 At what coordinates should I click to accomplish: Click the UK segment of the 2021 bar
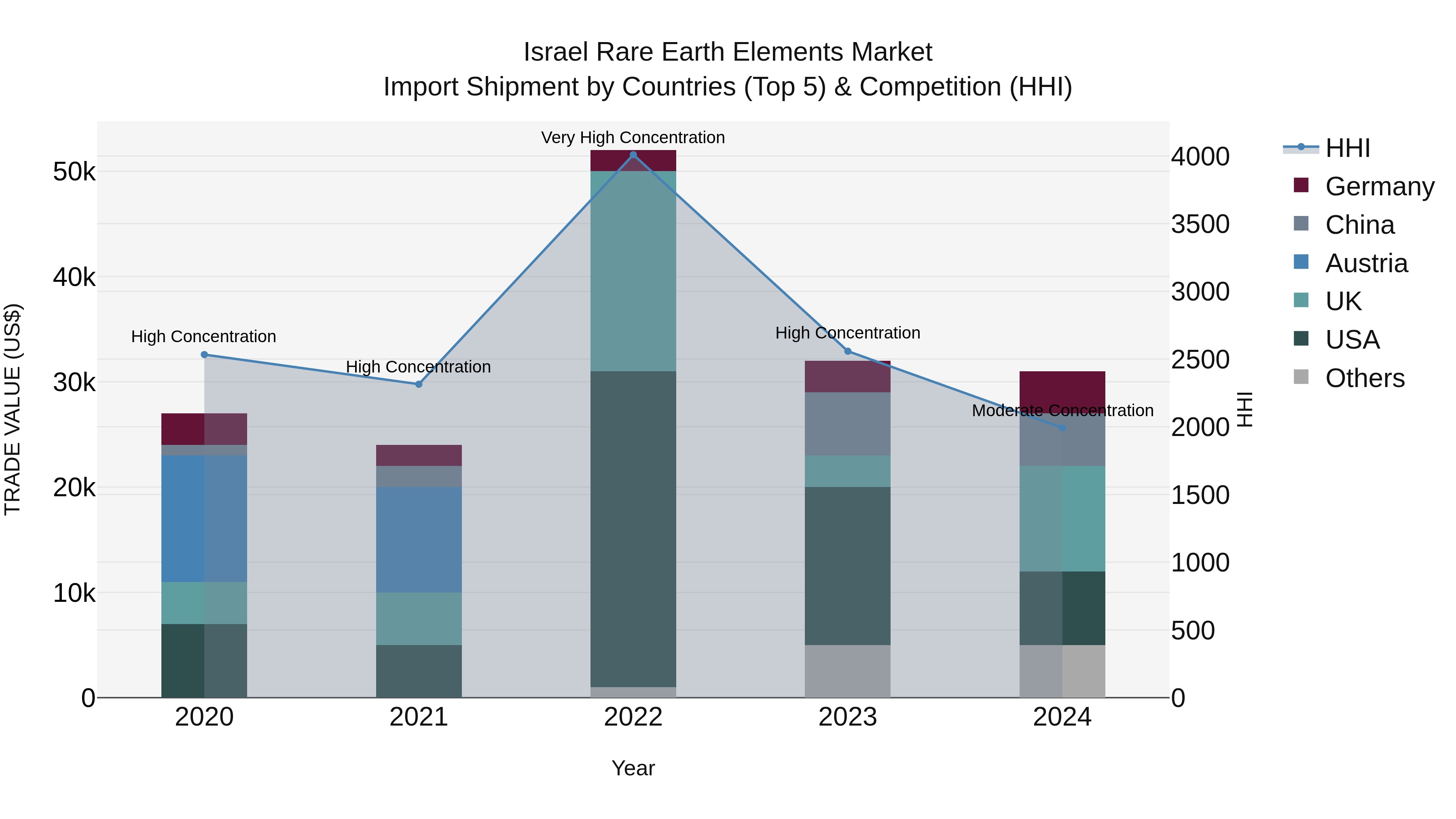(x=419, y=619)
